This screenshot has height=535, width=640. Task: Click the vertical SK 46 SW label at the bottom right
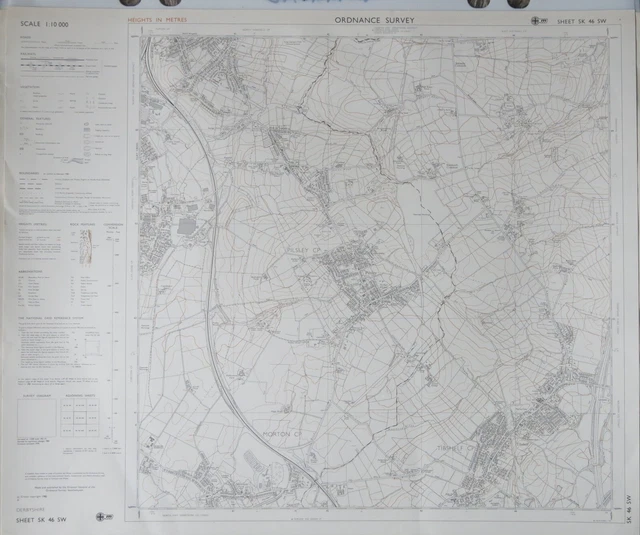(x=627, y=510)
